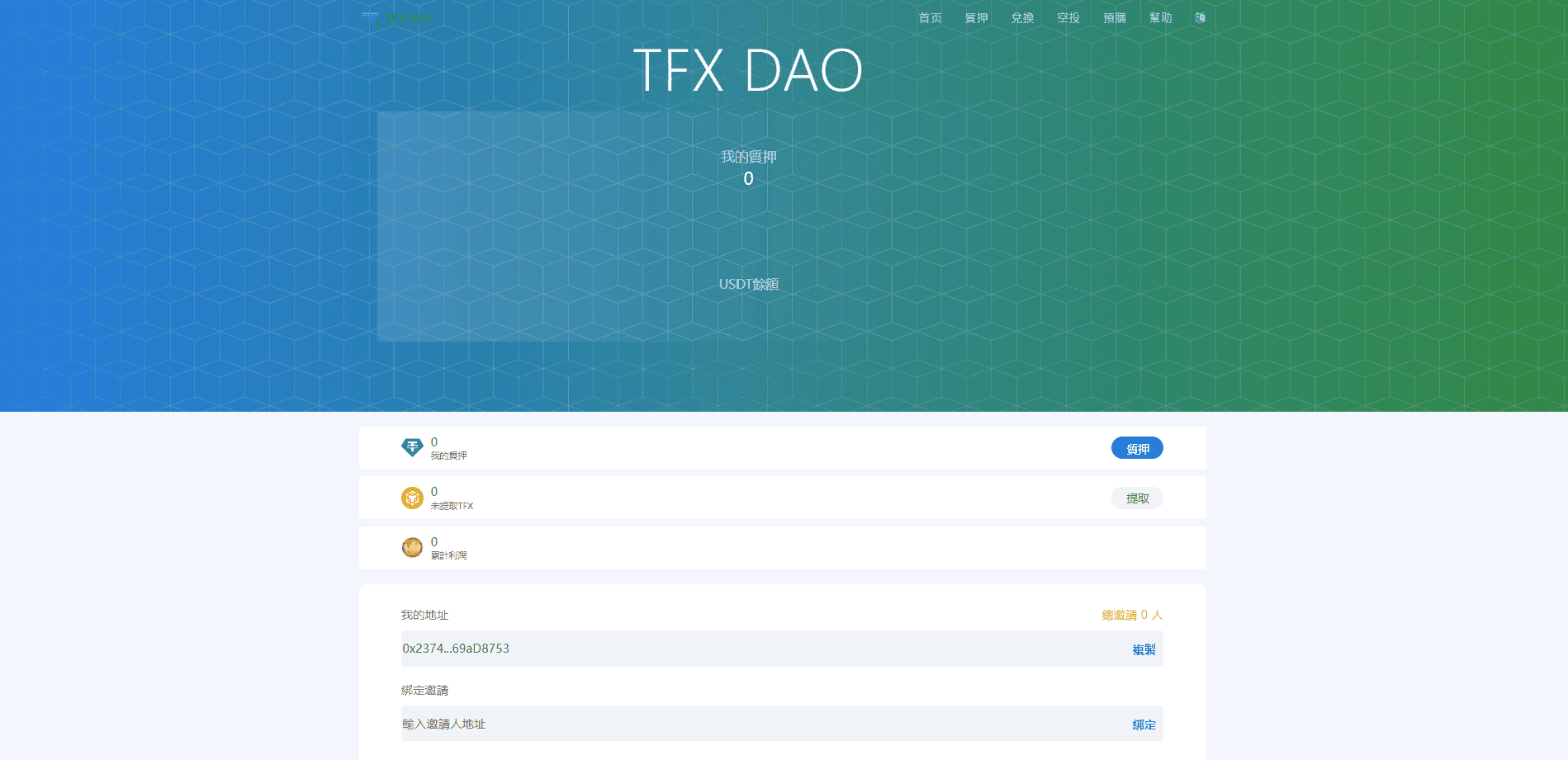Click the yellow BNB coin icon
The width and height of the screenshot is (1568, 760).
[x=412, y=498]
